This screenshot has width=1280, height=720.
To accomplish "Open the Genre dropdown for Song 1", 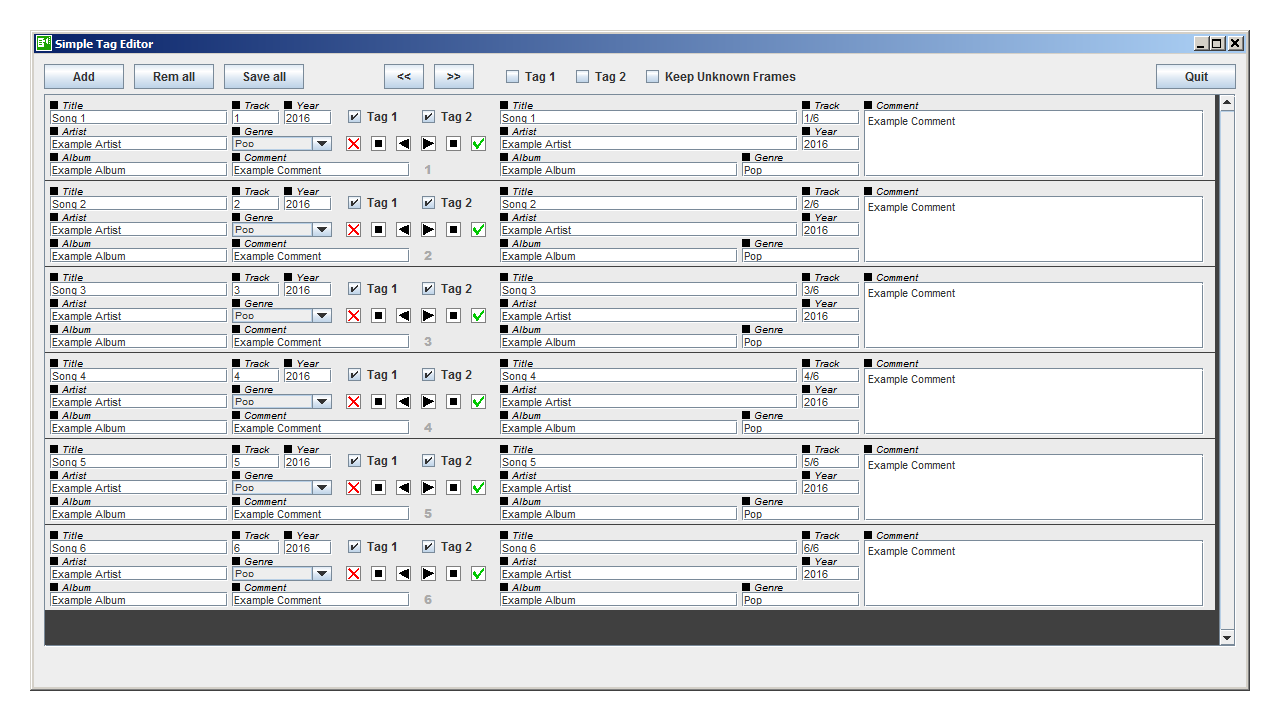I will (282, 144).
